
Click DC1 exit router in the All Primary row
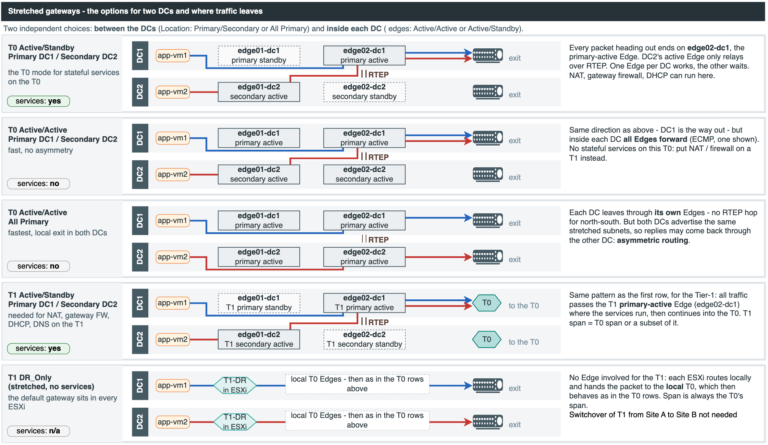pos(488,220)
